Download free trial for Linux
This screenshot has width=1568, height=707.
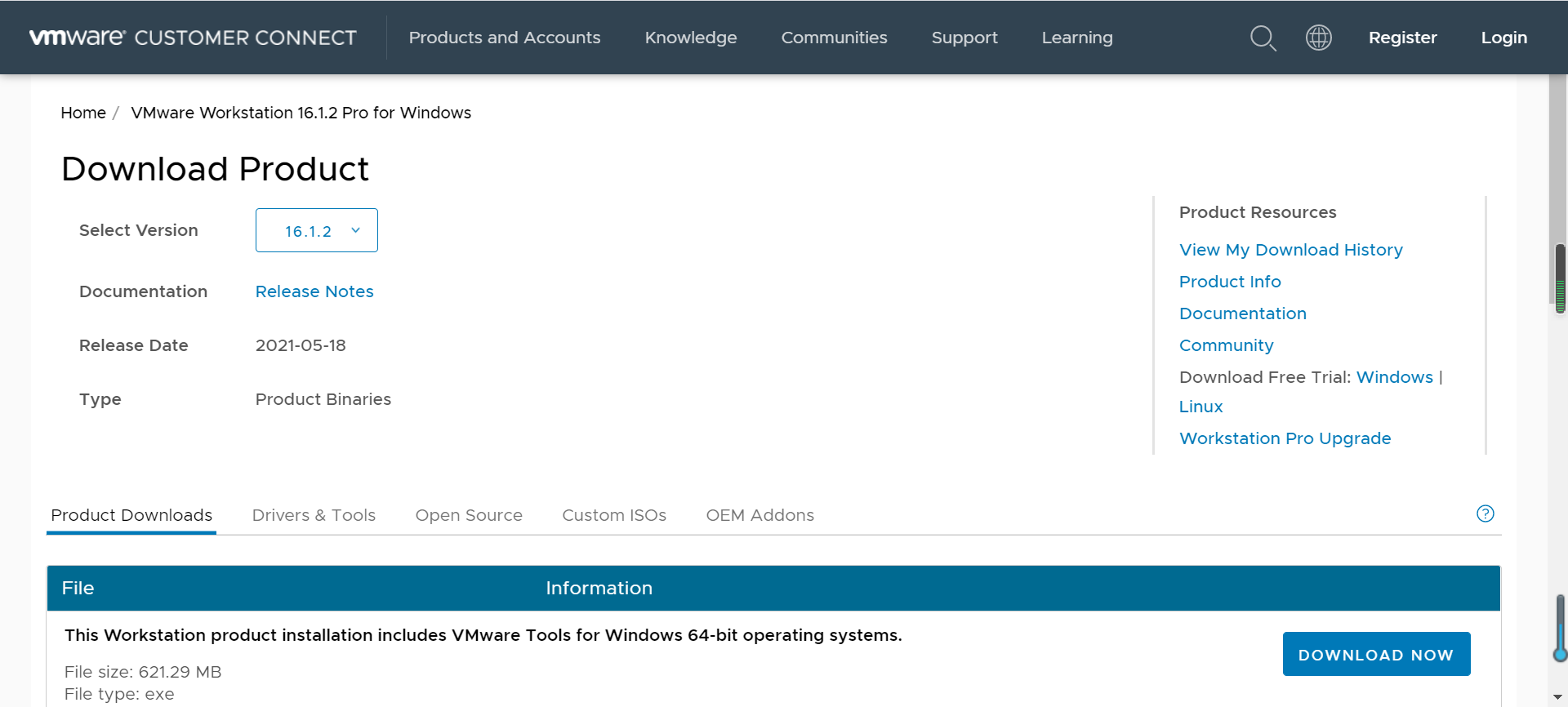[x=1200, y=407]
